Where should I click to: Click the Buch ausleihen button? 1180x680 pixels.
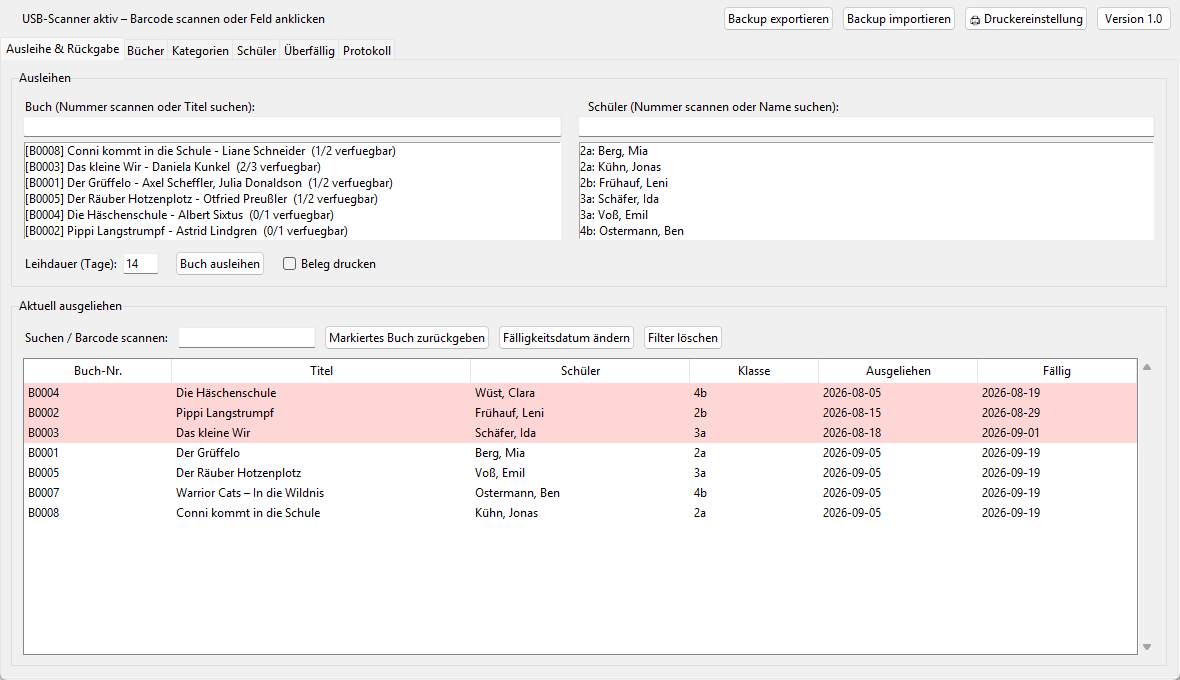[x=220, y=264]
